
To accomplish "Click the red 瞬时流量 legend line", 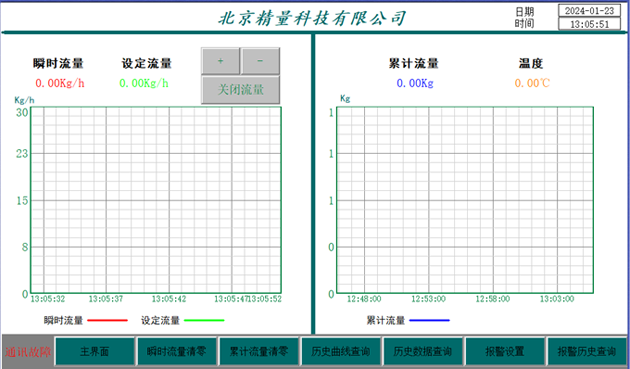I will point(107,320).
